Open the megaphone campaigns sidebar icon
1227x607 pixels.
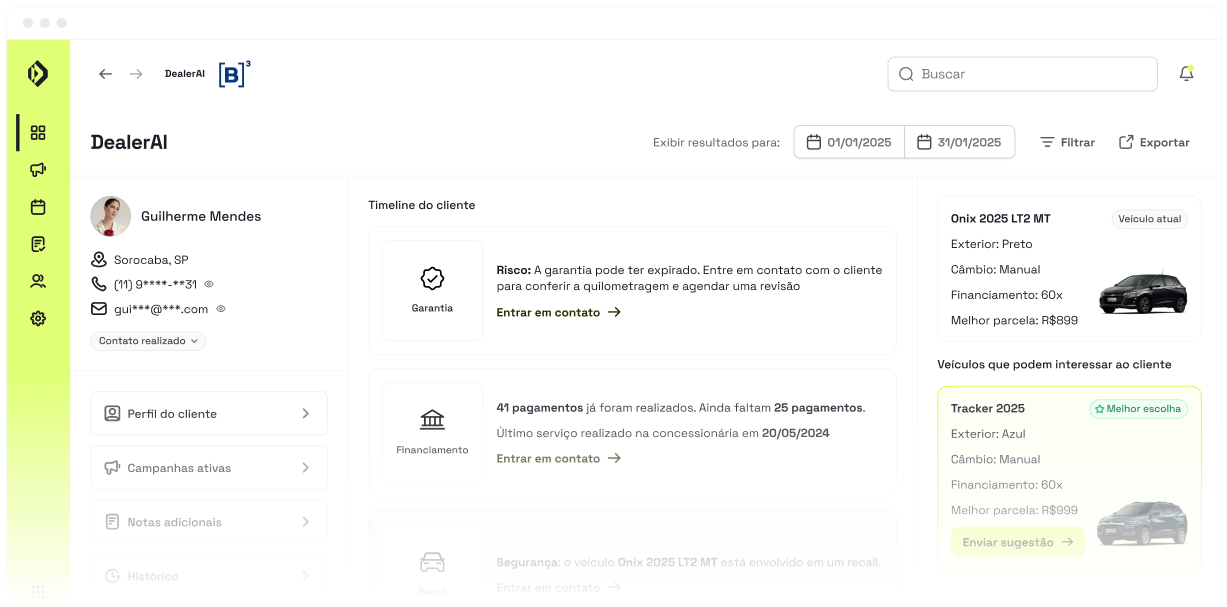38,170
